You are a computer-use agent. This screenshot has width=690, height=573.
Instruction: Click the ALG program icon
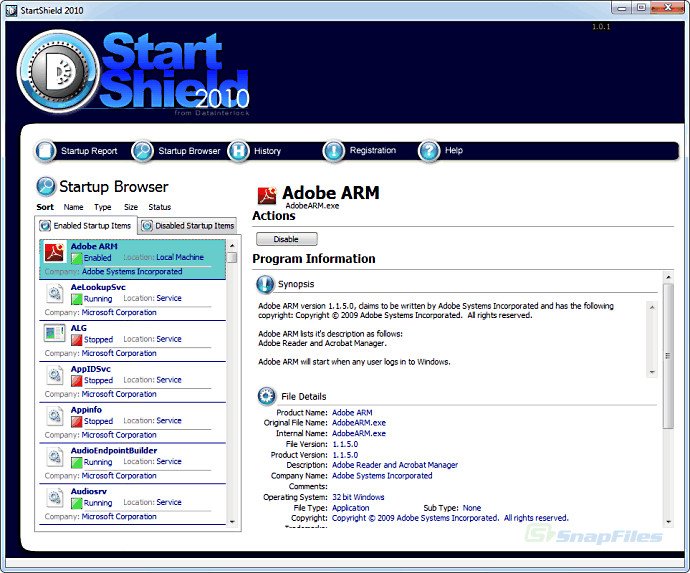(55, 333)
